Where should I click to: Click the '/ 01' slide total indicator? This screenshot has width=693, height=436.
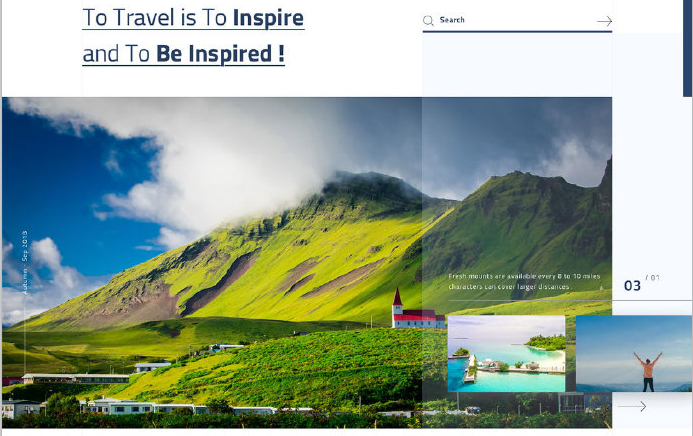click(x=652, y=277)
